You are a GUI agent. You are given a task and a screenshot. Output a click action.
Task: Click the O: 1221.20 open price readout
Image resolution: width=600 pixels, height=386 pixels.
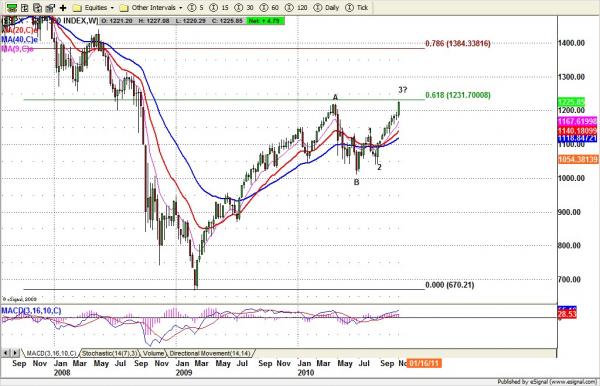[x=116, y=21]
